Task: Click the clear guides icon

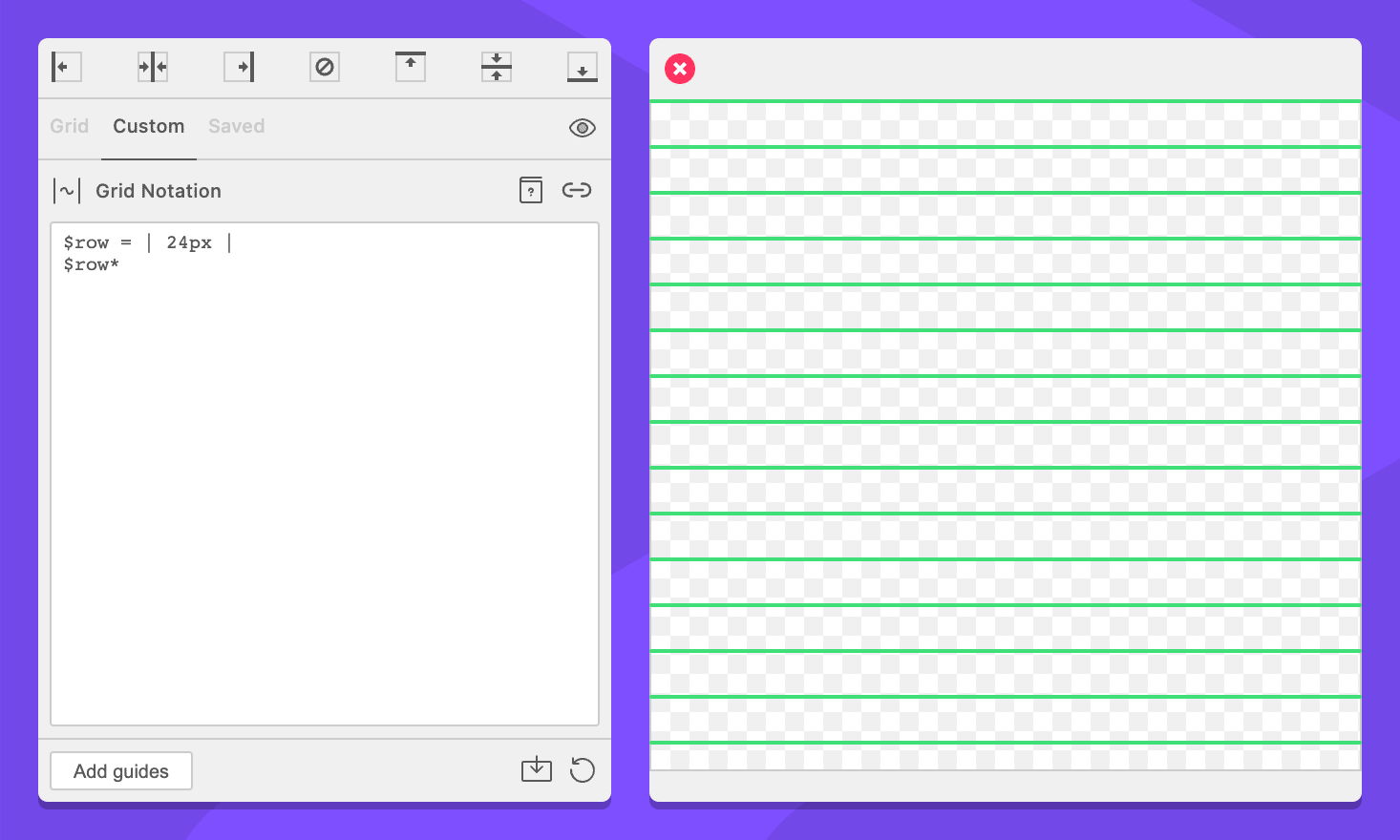Action: [x=325, y=67]
